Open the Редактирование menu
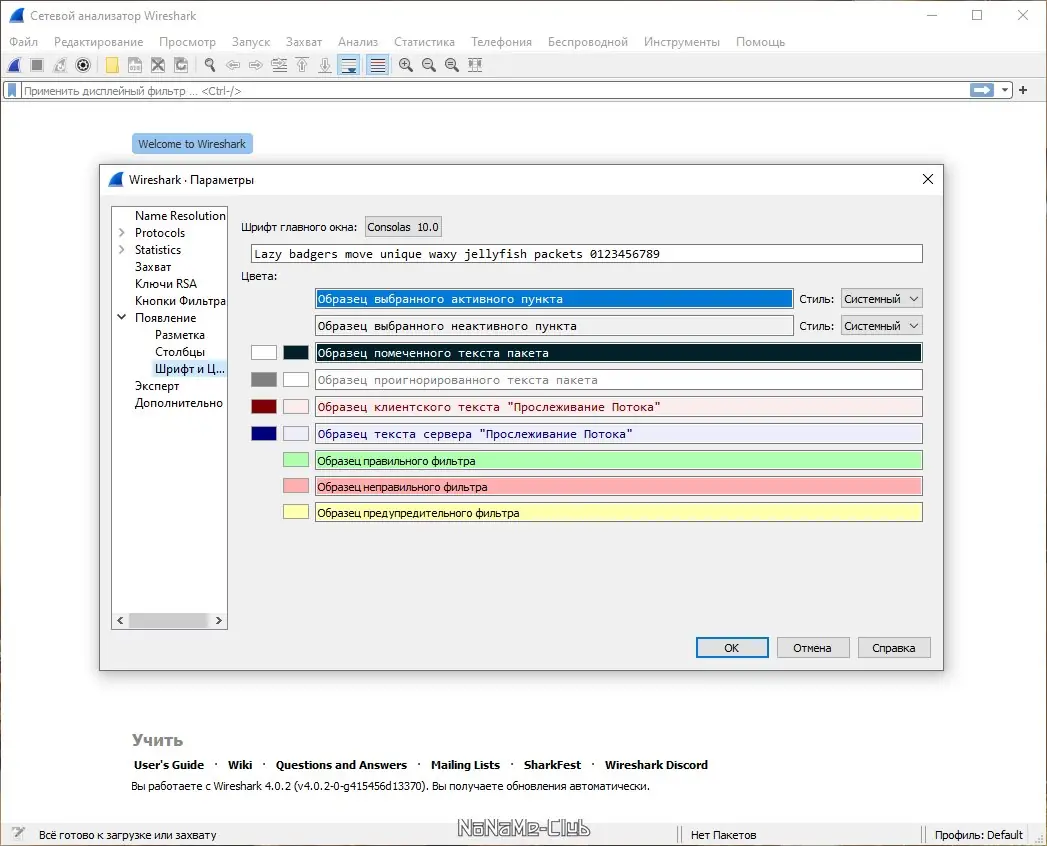This screenshot has width=1047, height=846. (98, 41)
